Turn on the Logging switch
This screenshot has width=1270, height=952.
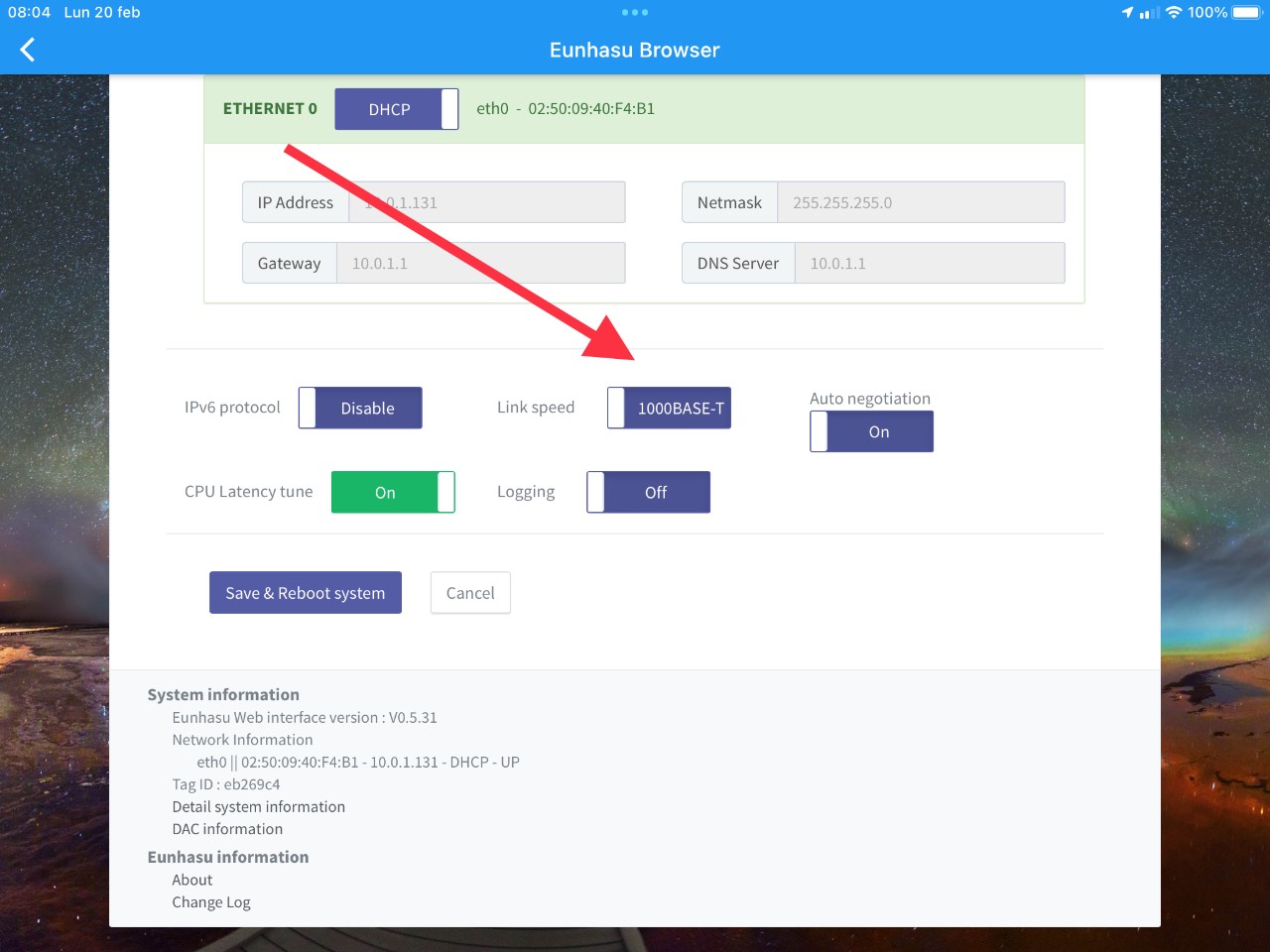coord(648,492)
